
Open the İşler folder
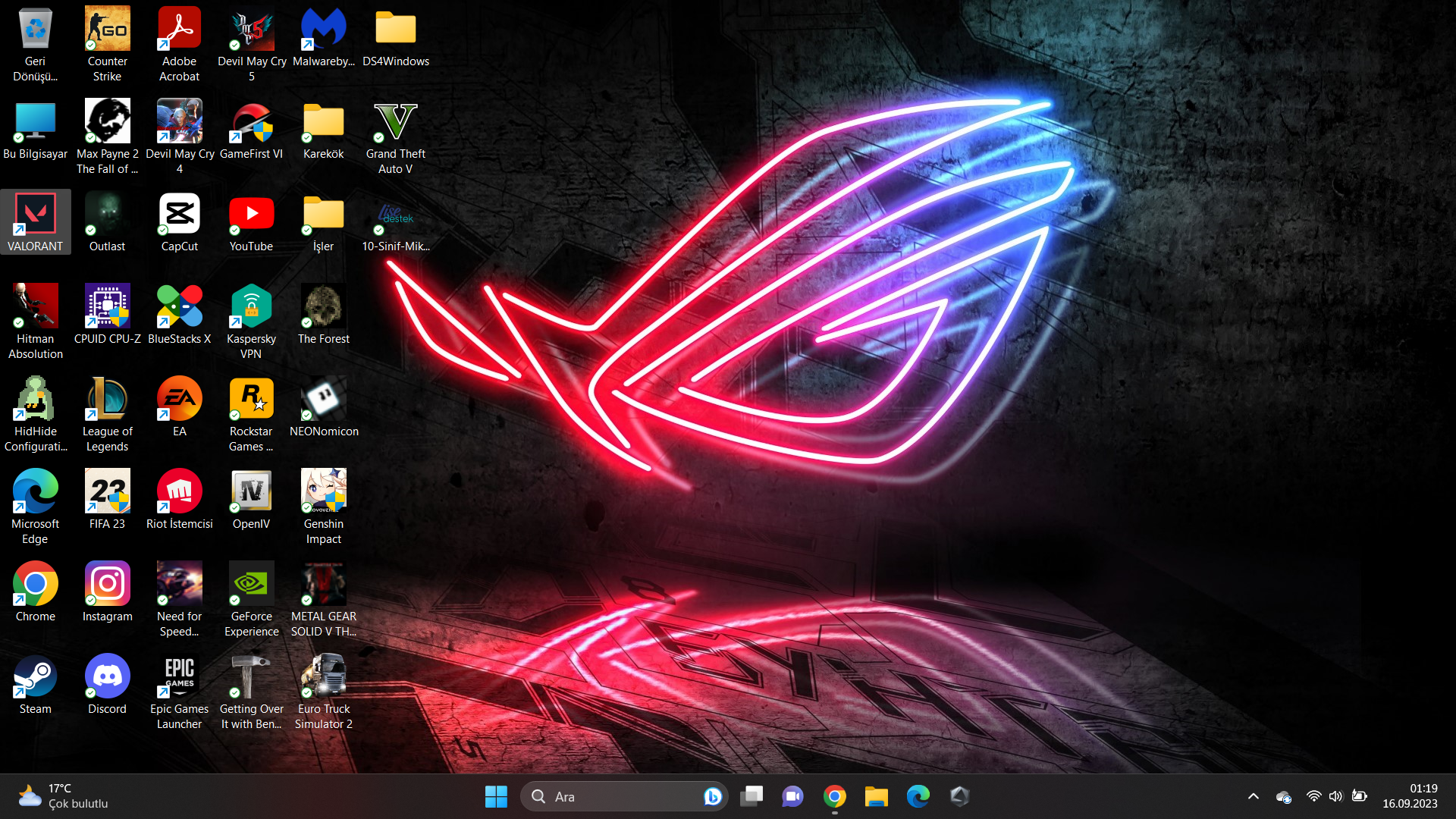(323, 221)
